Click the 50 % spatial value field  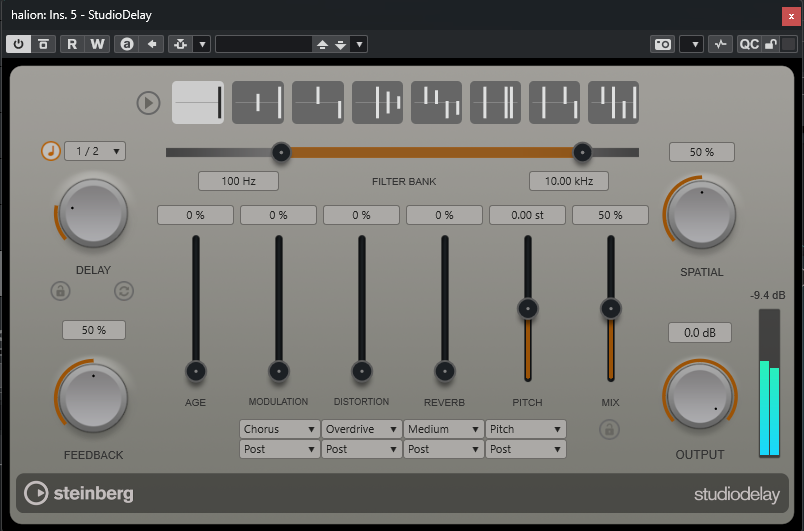701,152
